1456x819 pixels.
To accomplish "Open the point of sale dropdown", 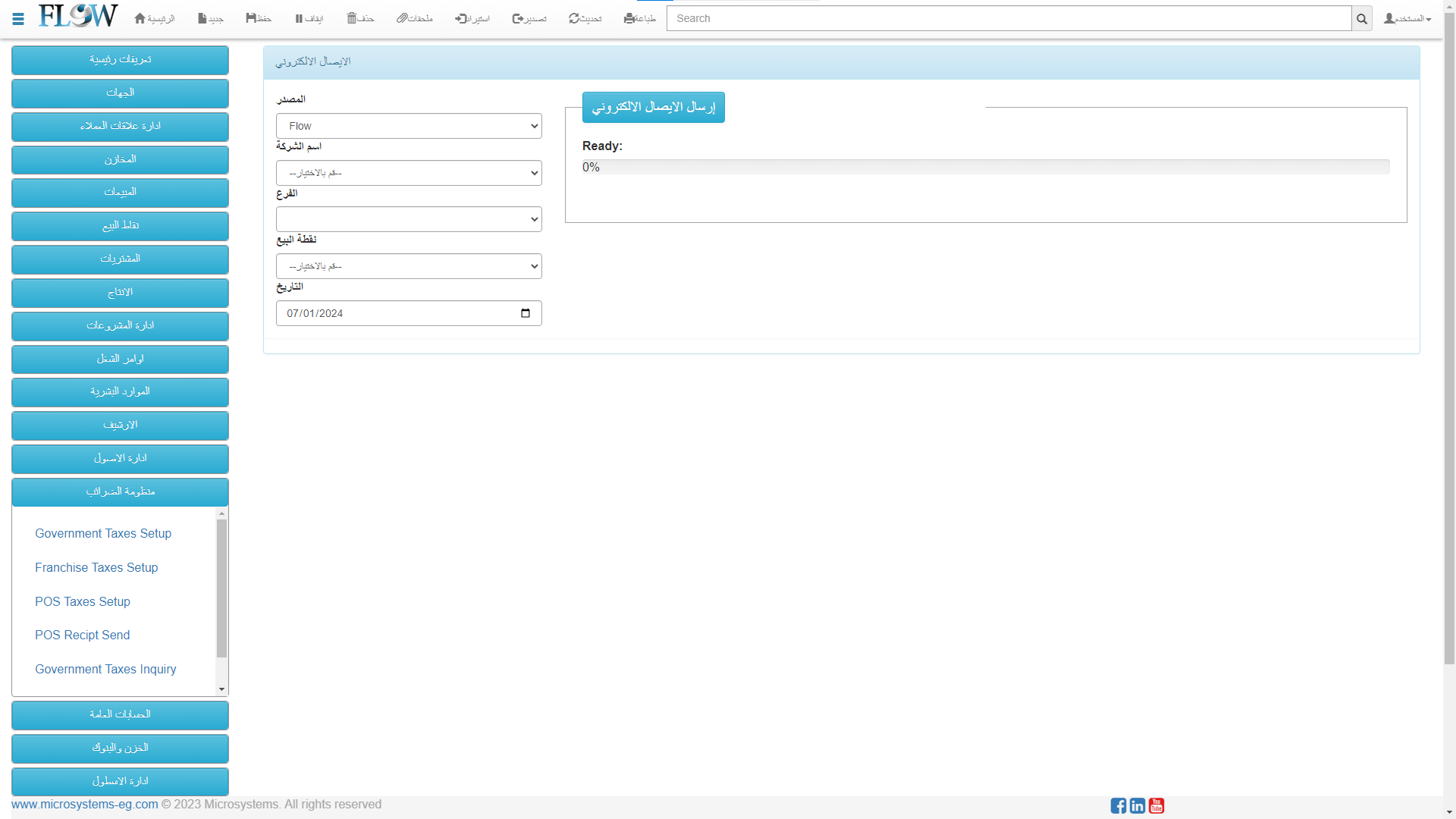I will point(409,266).
